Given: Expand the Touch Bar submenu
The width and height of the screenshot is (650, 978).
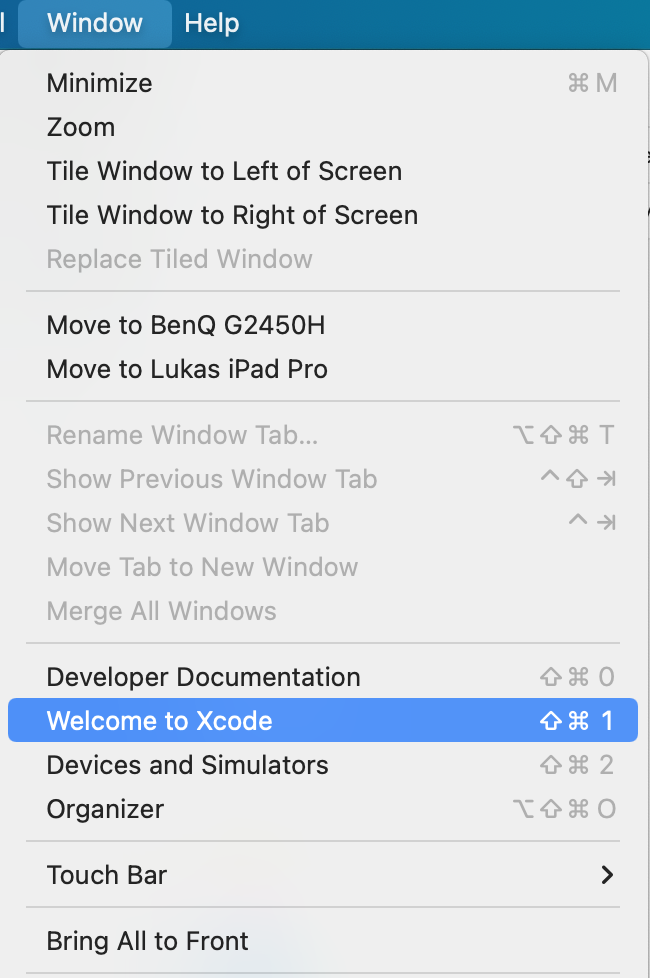Looking at the screenshot, I should [x=107, y=875].
